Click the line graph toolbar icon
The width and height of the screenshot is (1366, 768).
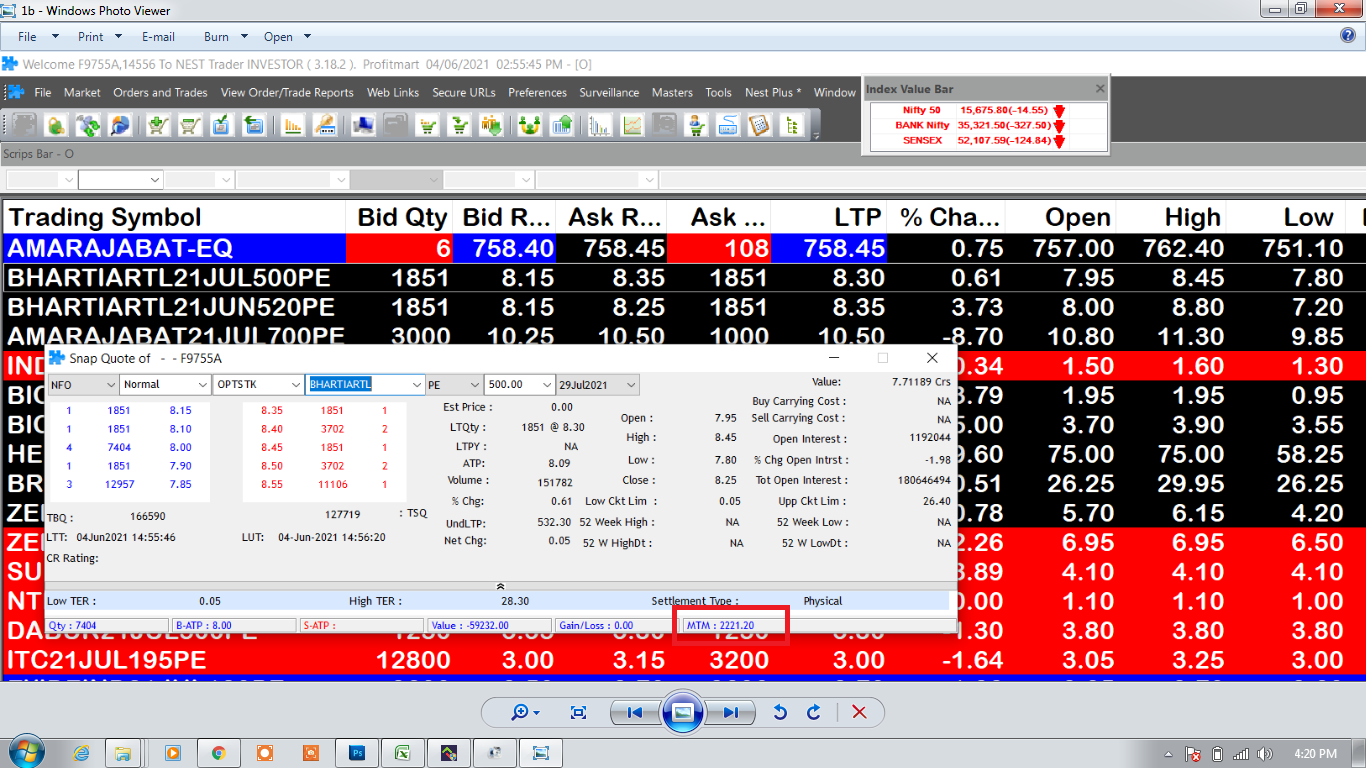click(632, 125)
